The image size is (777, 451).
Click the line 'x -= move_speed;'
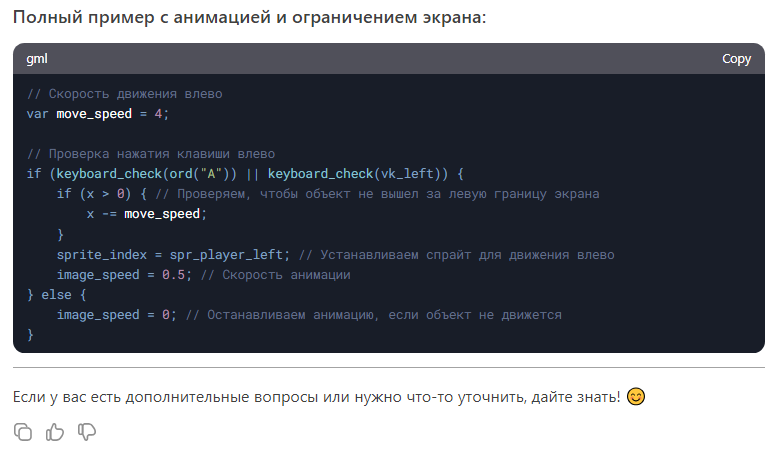[147, 214]
